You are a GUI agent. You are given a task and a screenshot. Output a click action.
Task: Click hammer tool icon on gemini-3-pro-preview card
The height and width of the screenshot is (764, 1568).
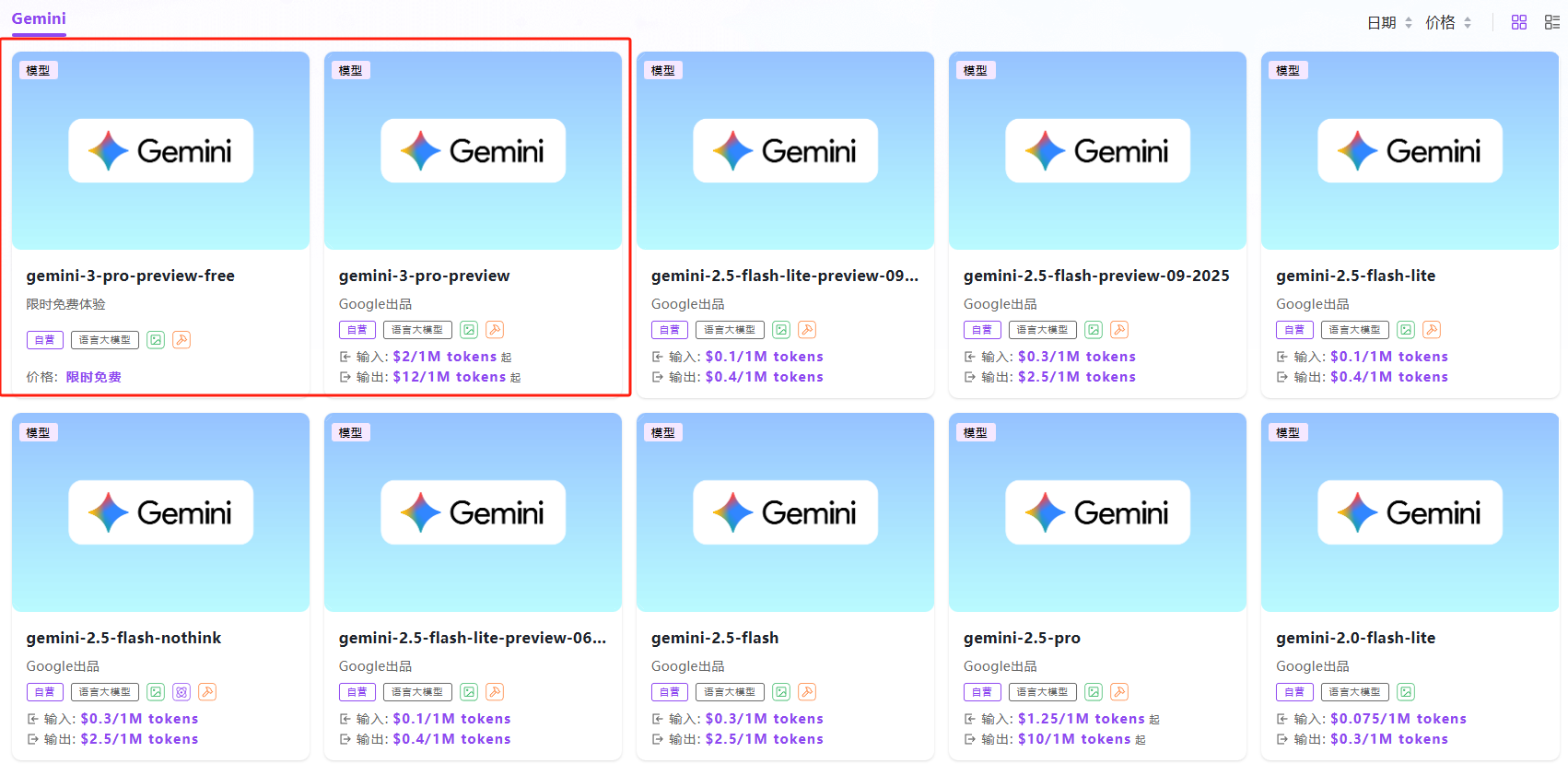tap(495, 330)
